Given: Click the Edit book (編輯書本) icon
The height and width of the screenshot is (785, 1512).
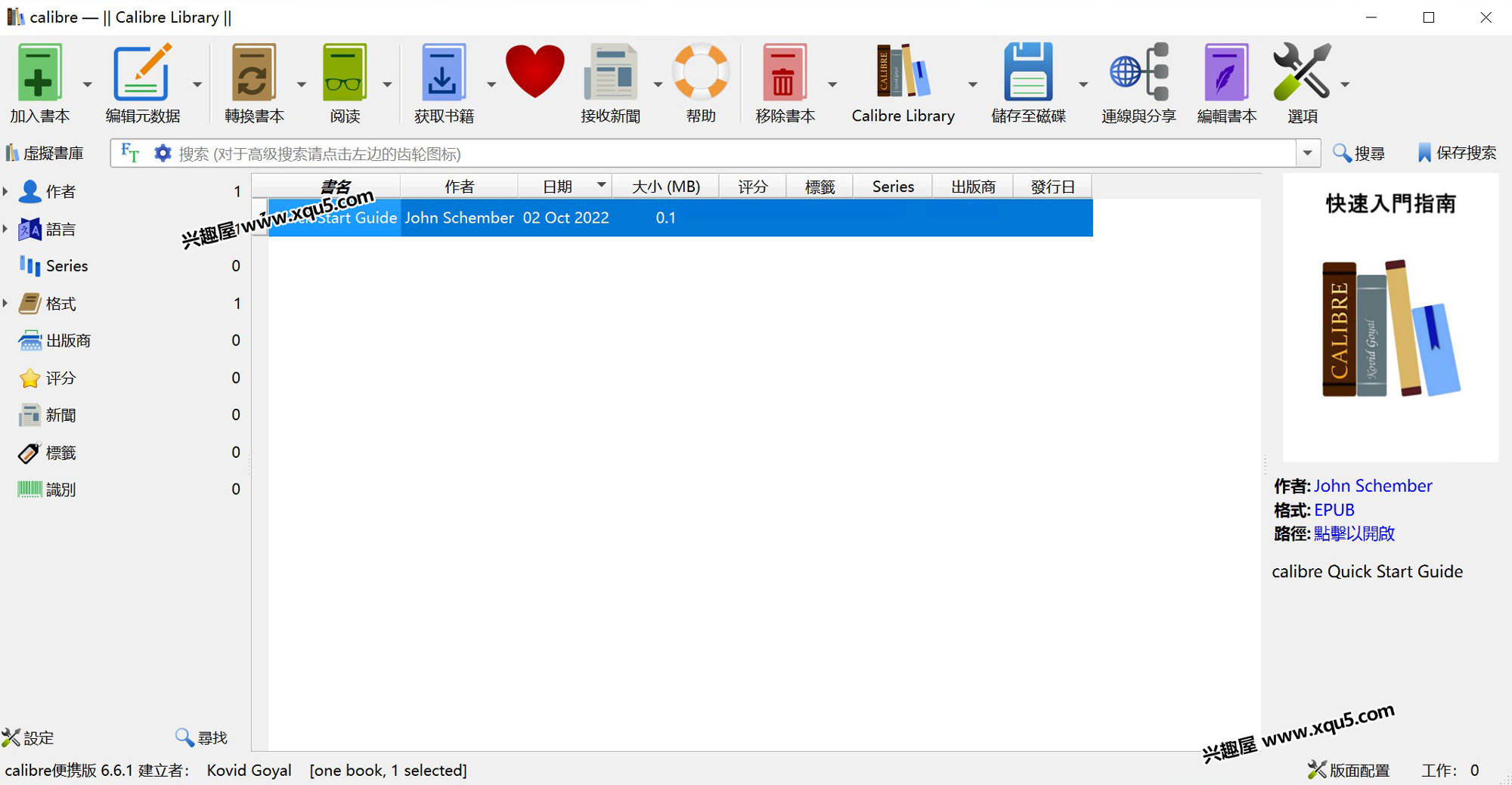Looking at the screenshot, I should (x=1226, y=73).
